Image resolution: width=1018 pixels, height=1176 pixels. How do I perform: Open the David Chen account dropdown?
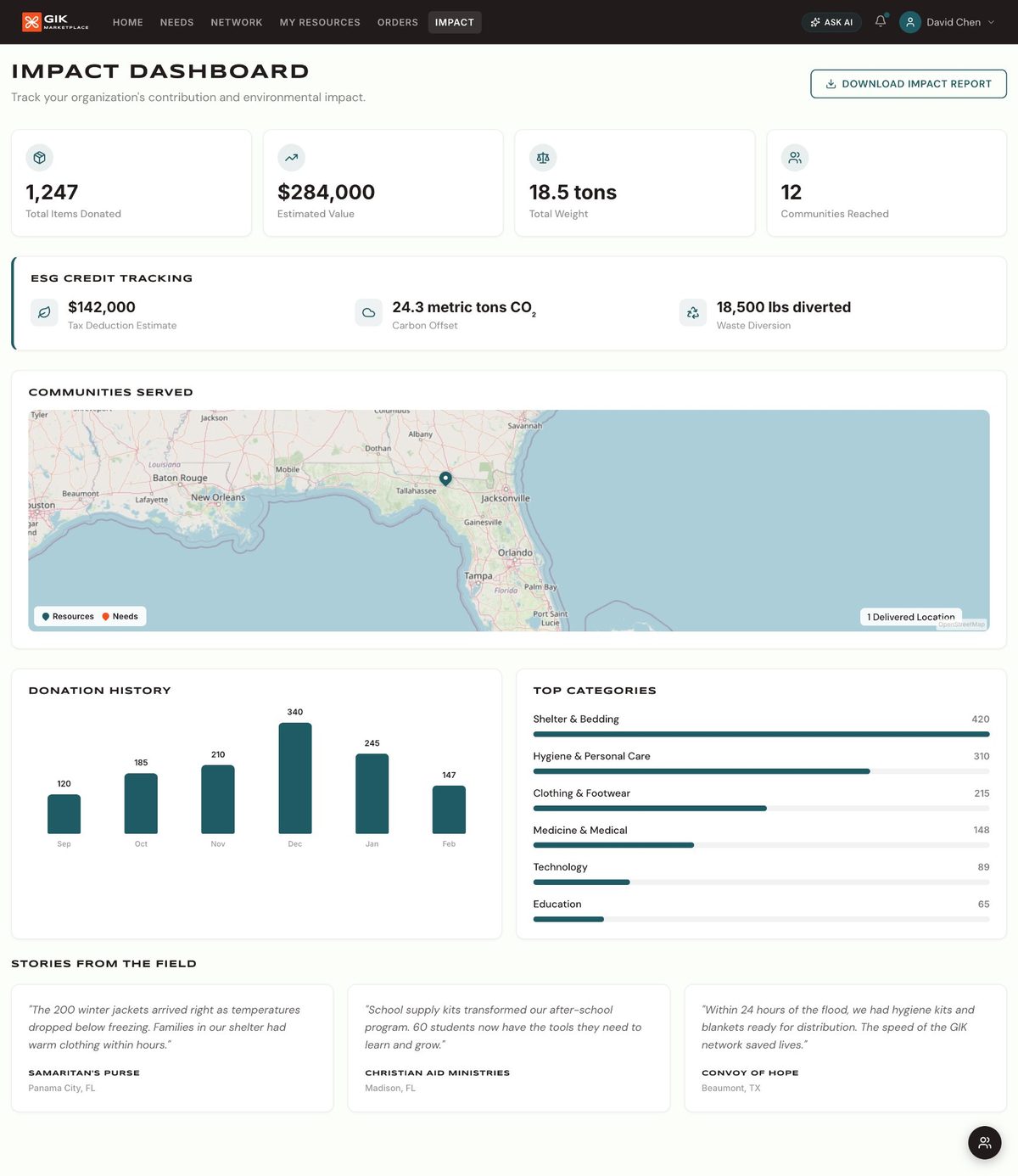tap(948, 22)
